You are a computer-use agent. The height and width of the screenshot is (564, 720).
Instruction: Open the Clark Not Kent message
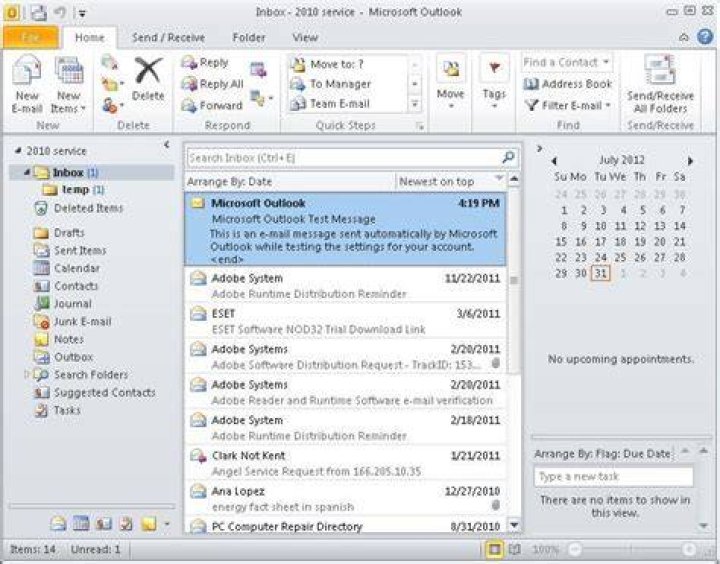(x=345, y=463)
